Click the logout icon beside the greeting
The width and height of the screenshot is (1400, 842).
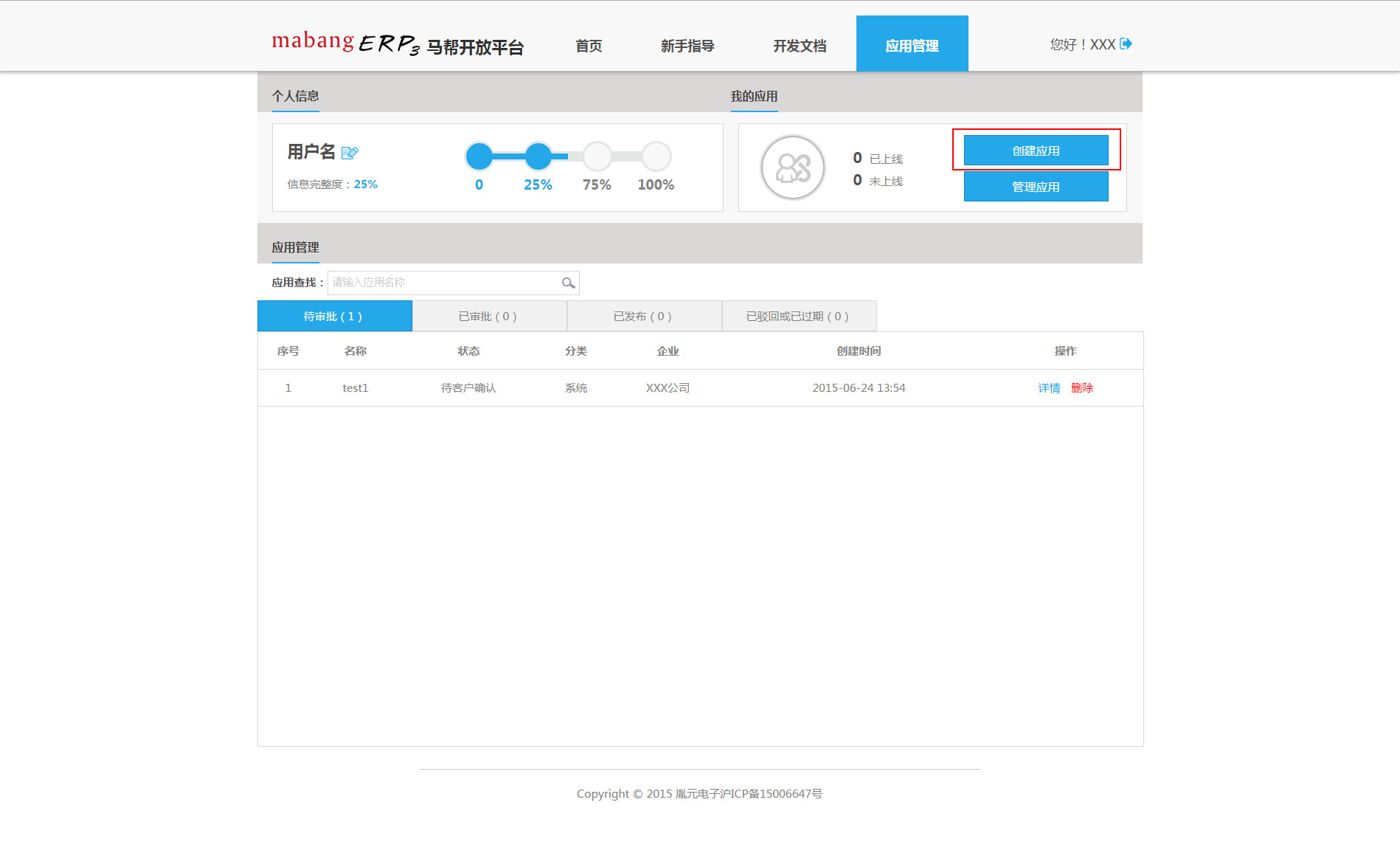pyautogui.click(x=1126, y=44)
